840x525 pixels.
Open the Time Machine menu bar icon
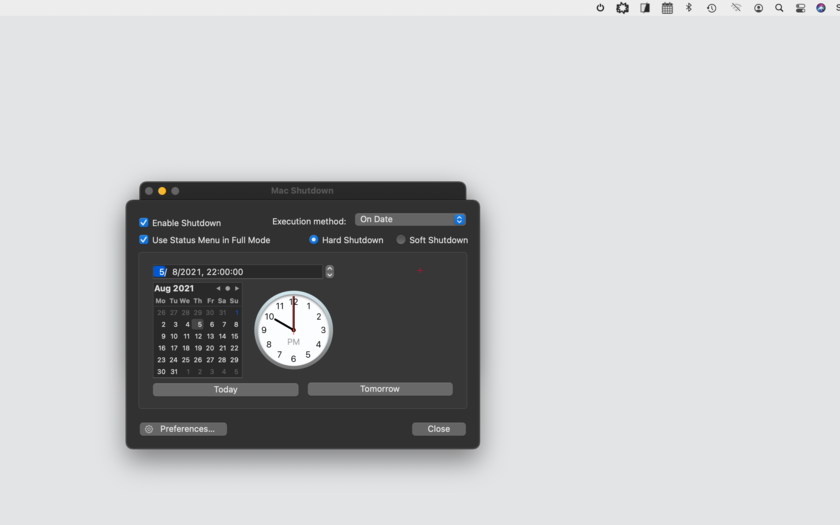(x=711, y=8)
